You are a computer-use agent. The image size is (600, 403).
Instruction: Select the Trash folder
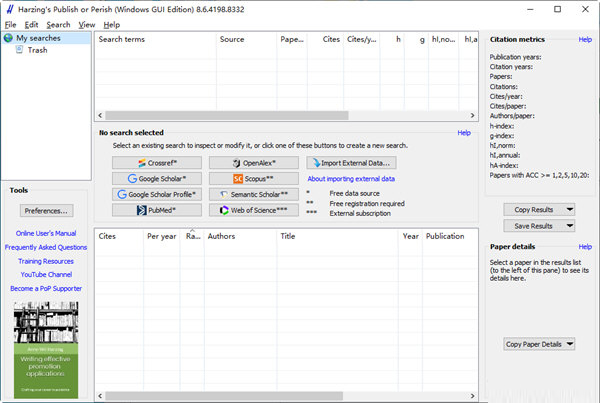37,50
